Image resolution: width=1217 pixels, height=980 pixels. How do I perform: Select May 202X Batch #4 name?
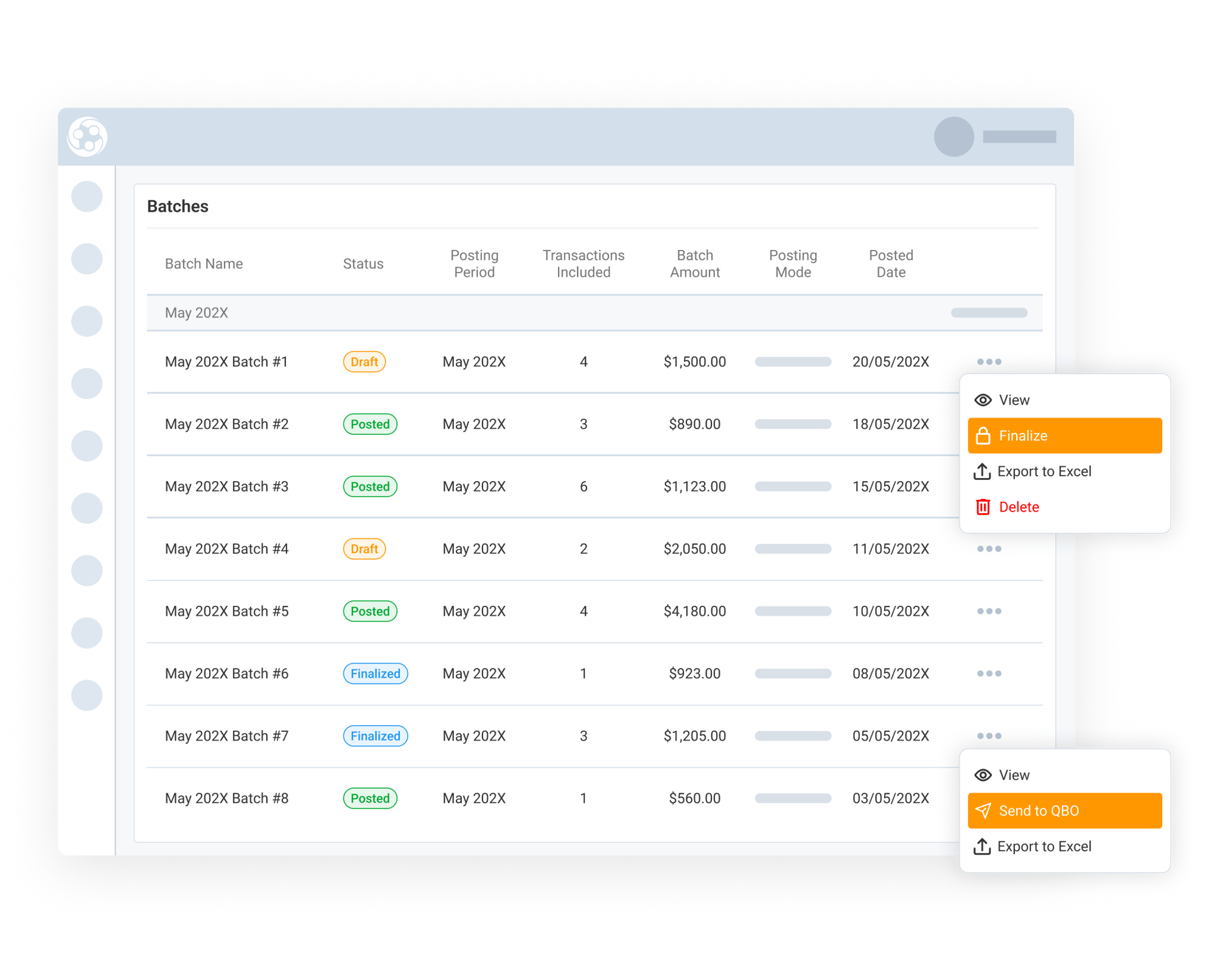click(226, 549)
